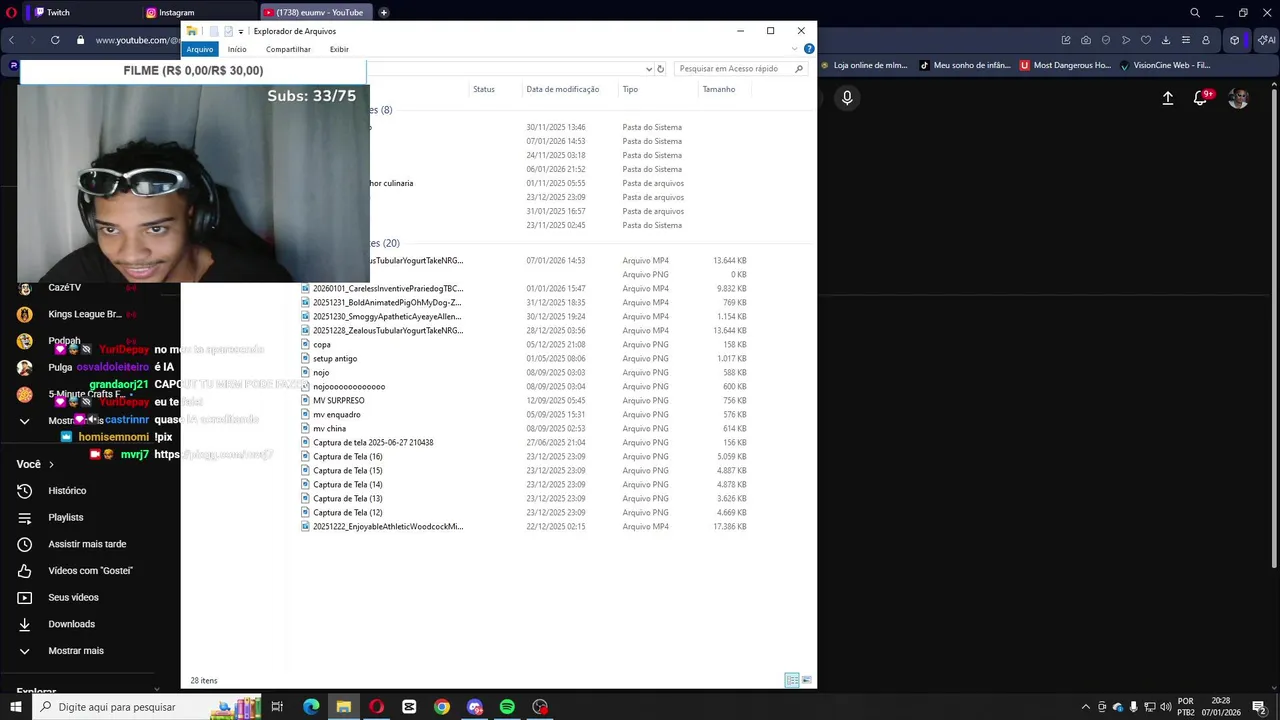1280x720 pixels.
Task: Open the address bar history dropdown
Action: click(648, 69)
